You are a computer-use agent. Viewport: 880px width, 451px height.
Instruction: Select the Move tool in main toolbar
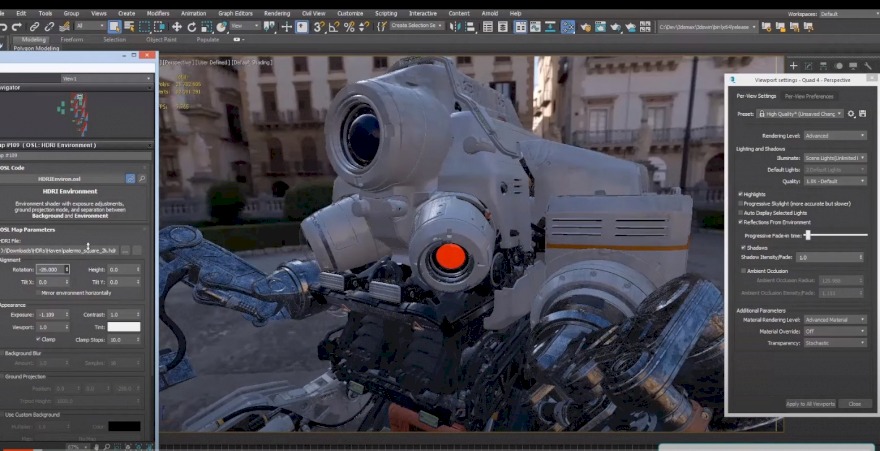[x=177, y=27]
